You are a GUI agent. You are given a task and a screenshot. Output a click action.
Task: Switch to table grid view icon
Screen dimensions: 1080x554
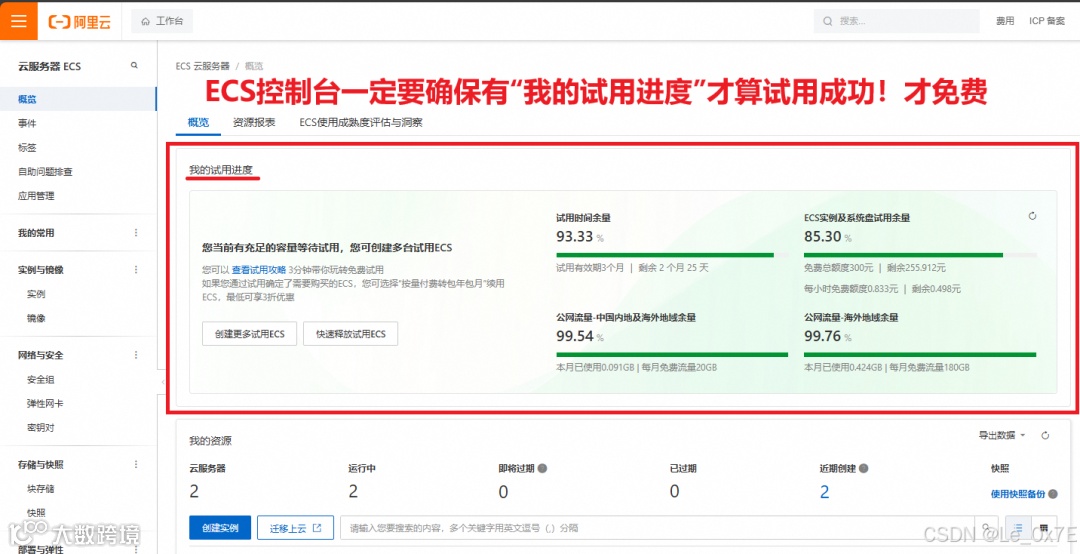pos(1043,528)
